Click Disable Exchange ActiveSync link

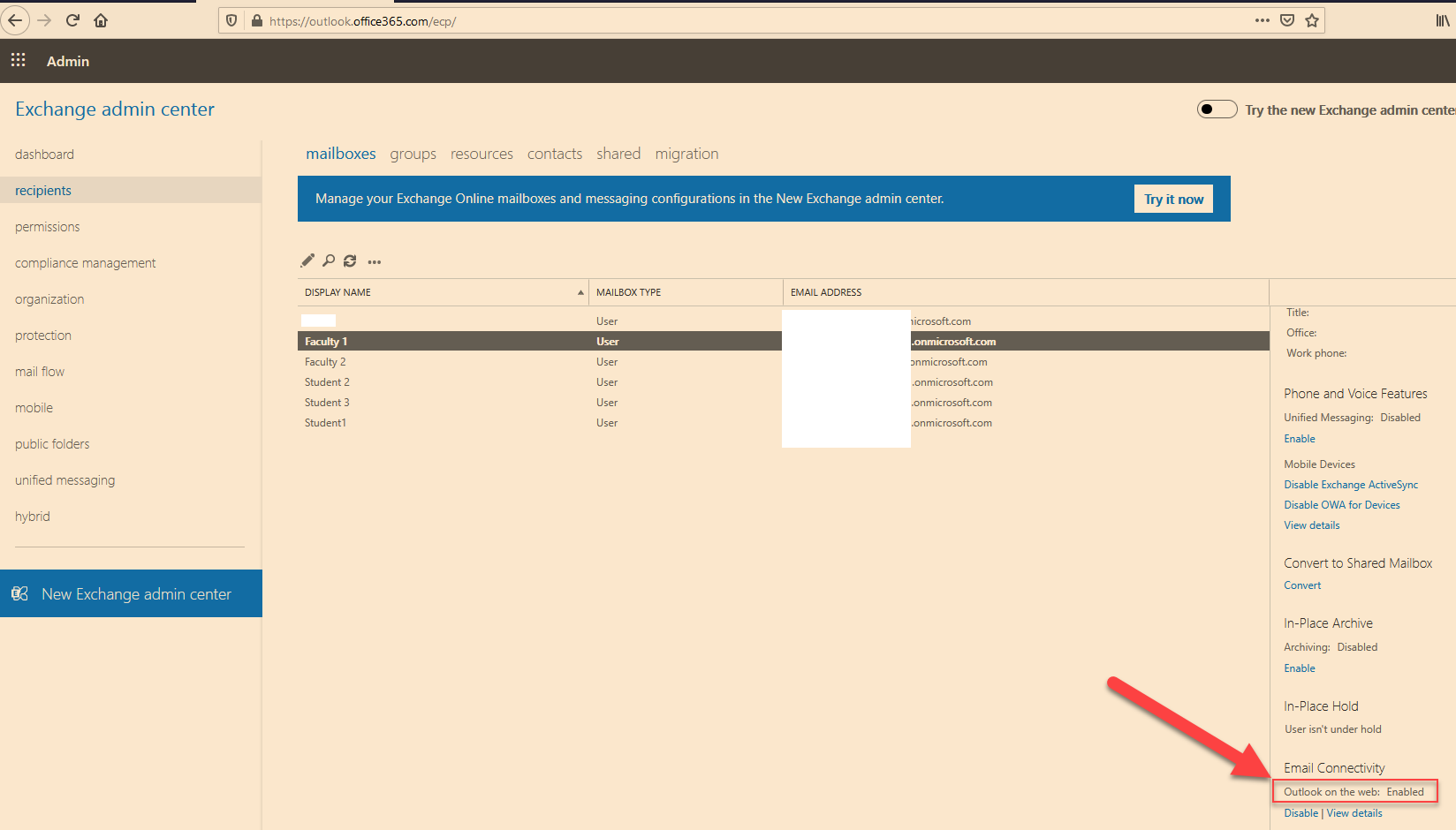coord(1351,485)
